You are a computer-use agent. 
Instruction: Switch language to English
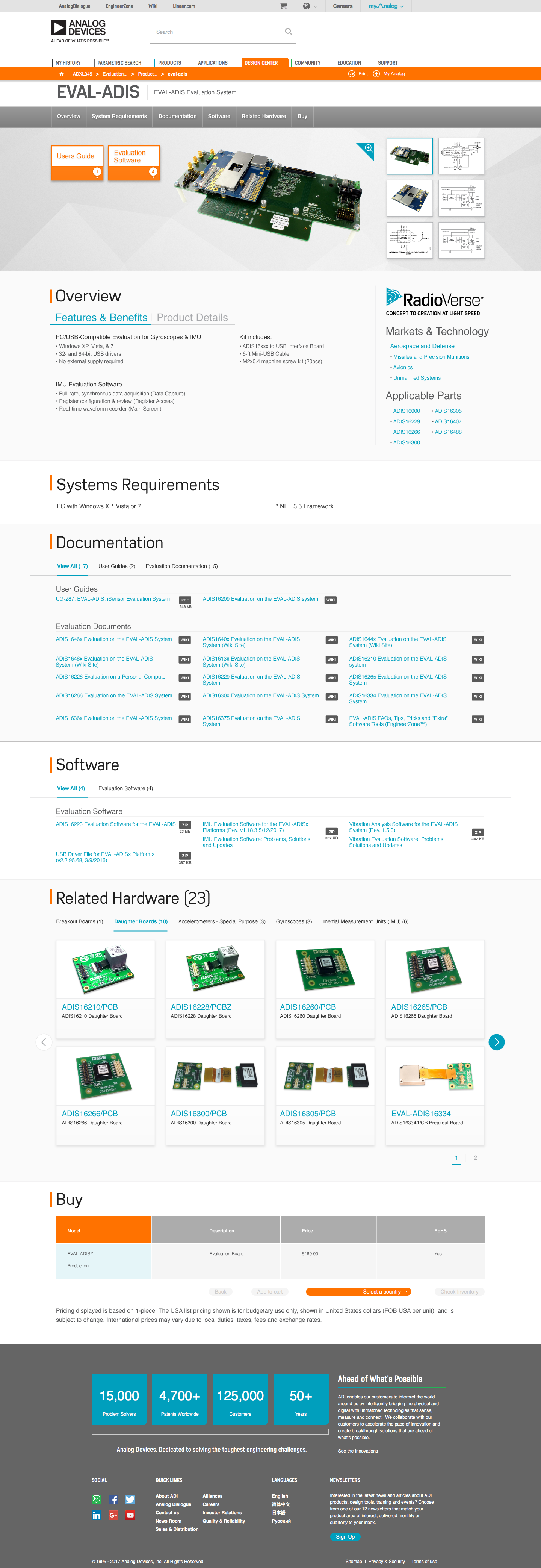click(x=280, y=1496)
